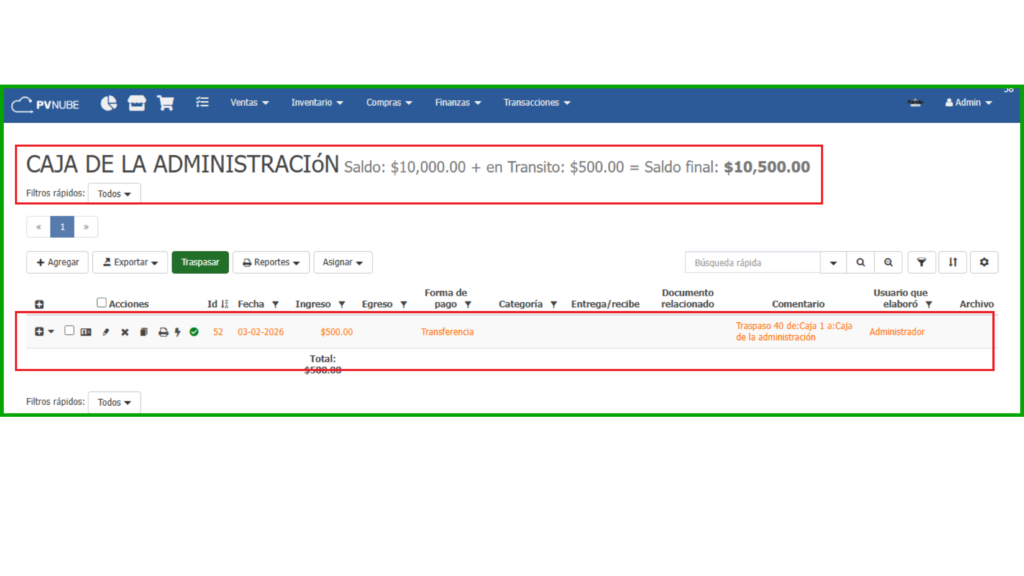Screen dimensions: 1024x576
Task: Click the copy icon on row 52
Action: (144, 332)
